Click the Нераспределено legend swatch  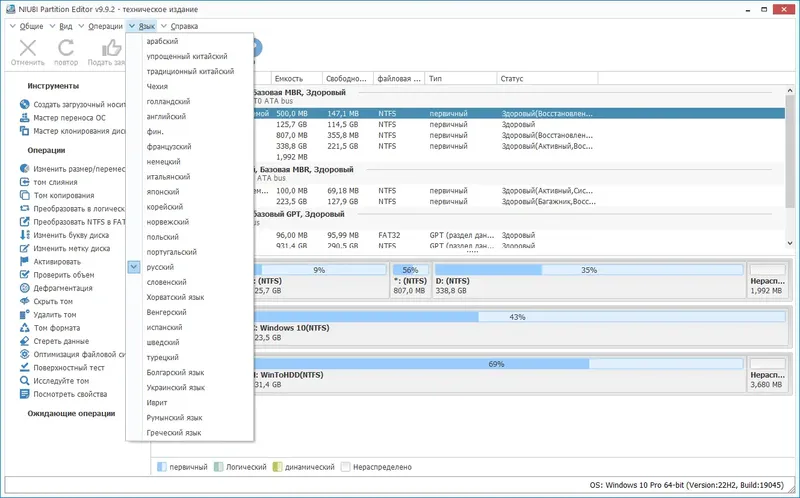[345, 467]
